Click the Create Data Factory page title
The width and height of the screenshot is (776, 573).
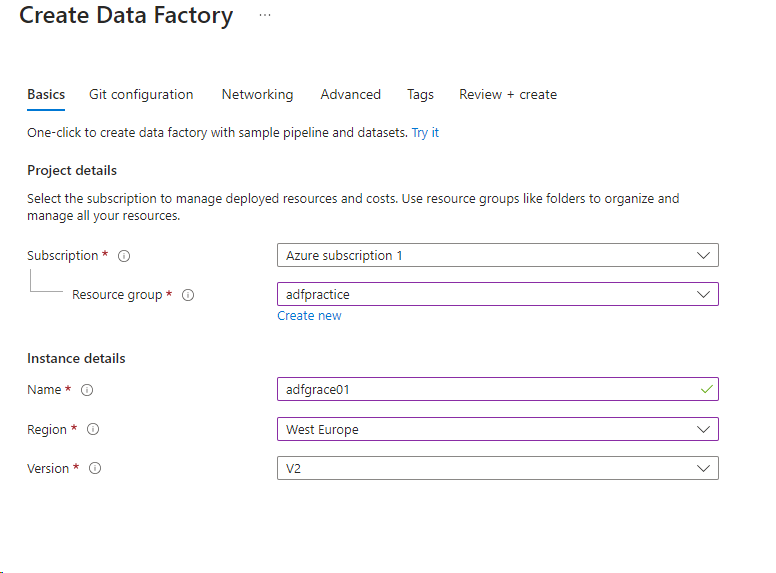pos(126,16)
